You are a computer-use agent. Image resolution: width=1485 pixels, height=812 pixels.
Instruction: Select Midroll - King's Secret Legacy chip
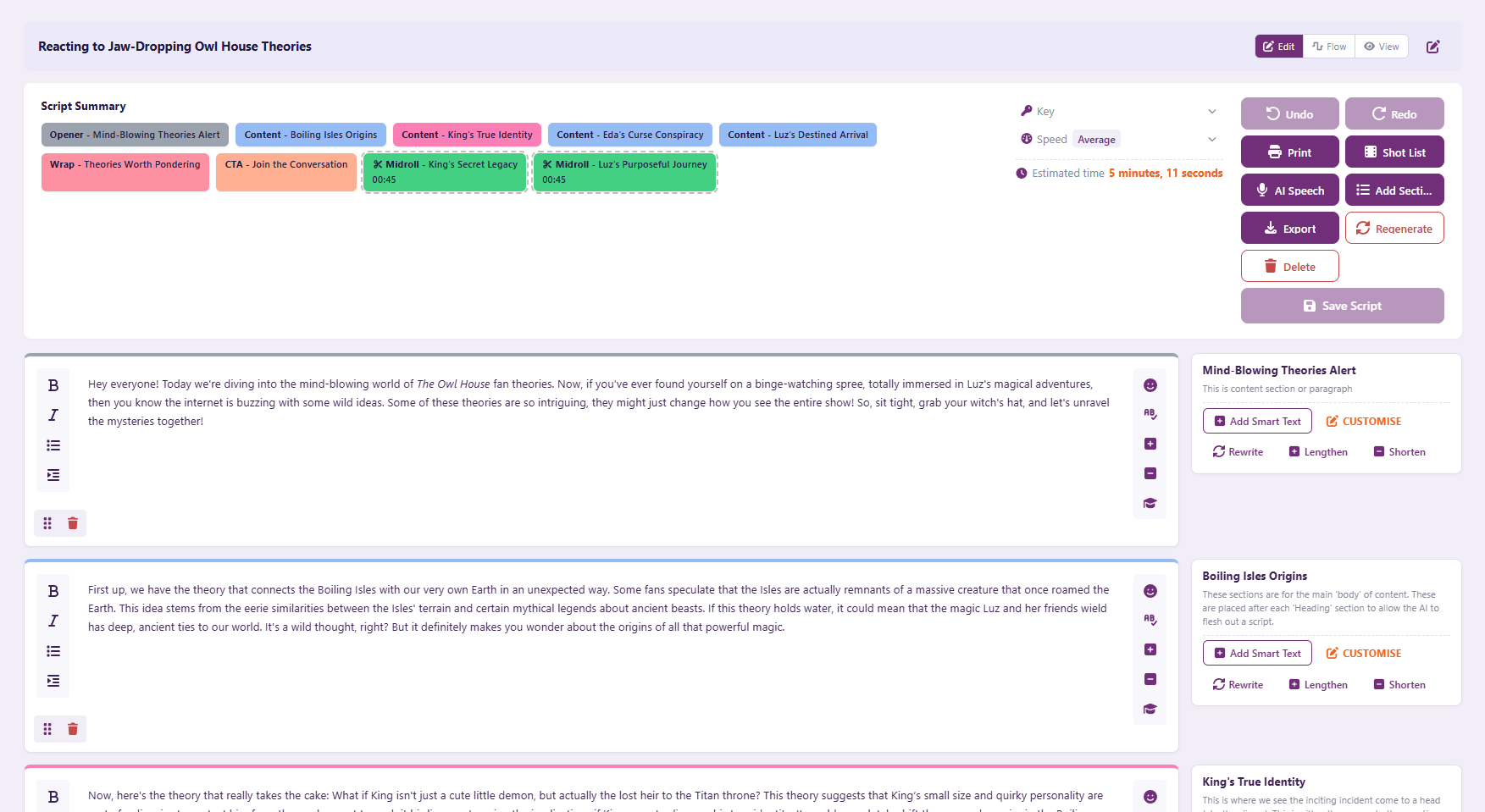tap(446, 172)
